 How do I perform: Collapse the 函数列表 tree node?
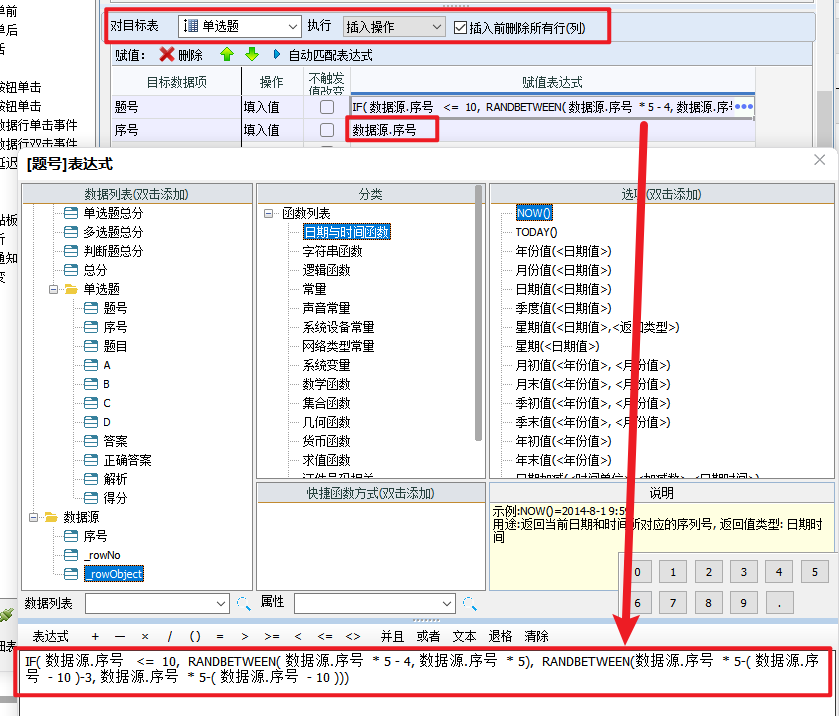(x=269, y=214)
